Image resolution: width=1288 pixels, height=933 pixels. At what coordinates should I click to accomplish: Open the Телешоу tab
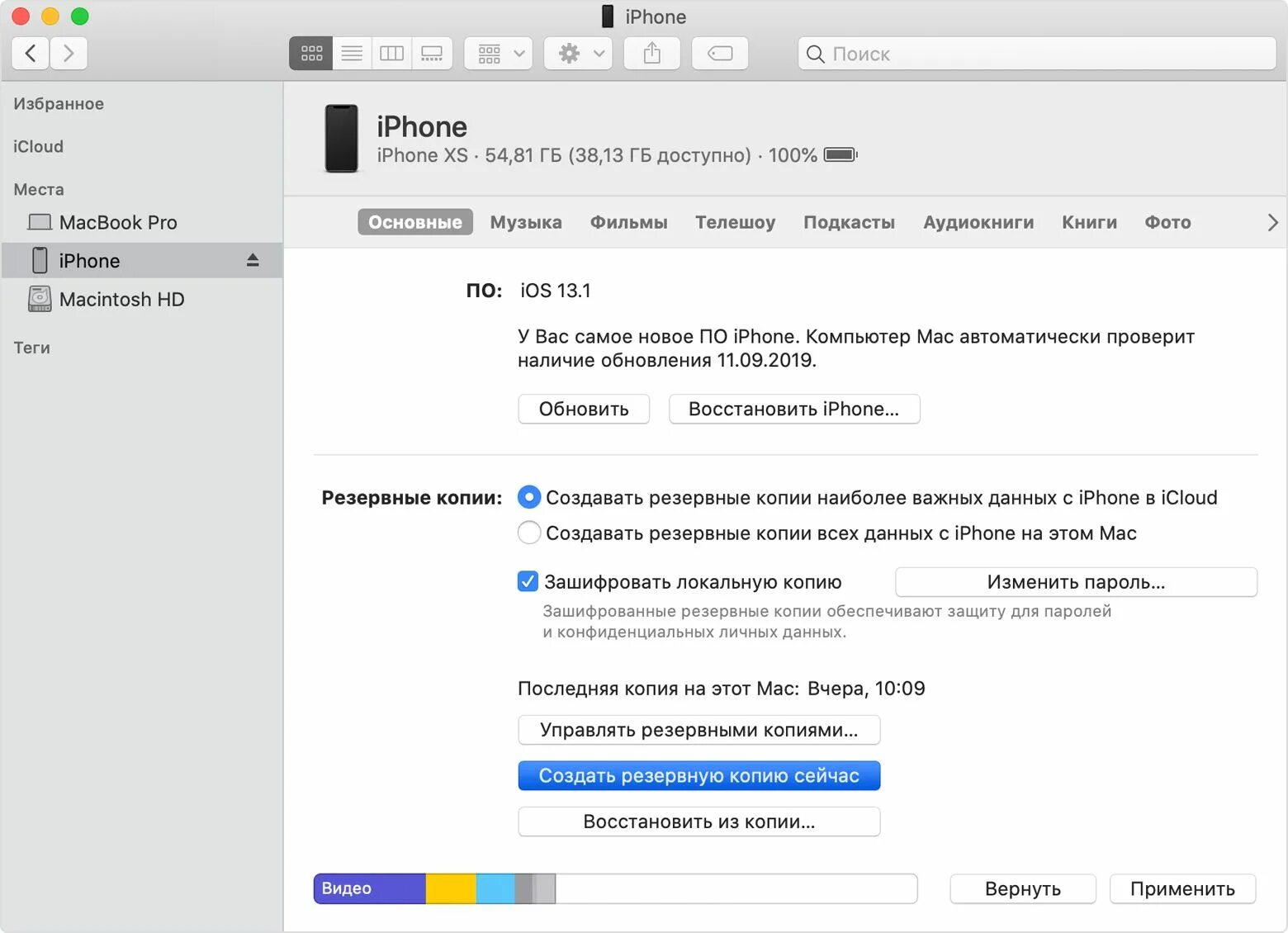(x=736, y=222)
